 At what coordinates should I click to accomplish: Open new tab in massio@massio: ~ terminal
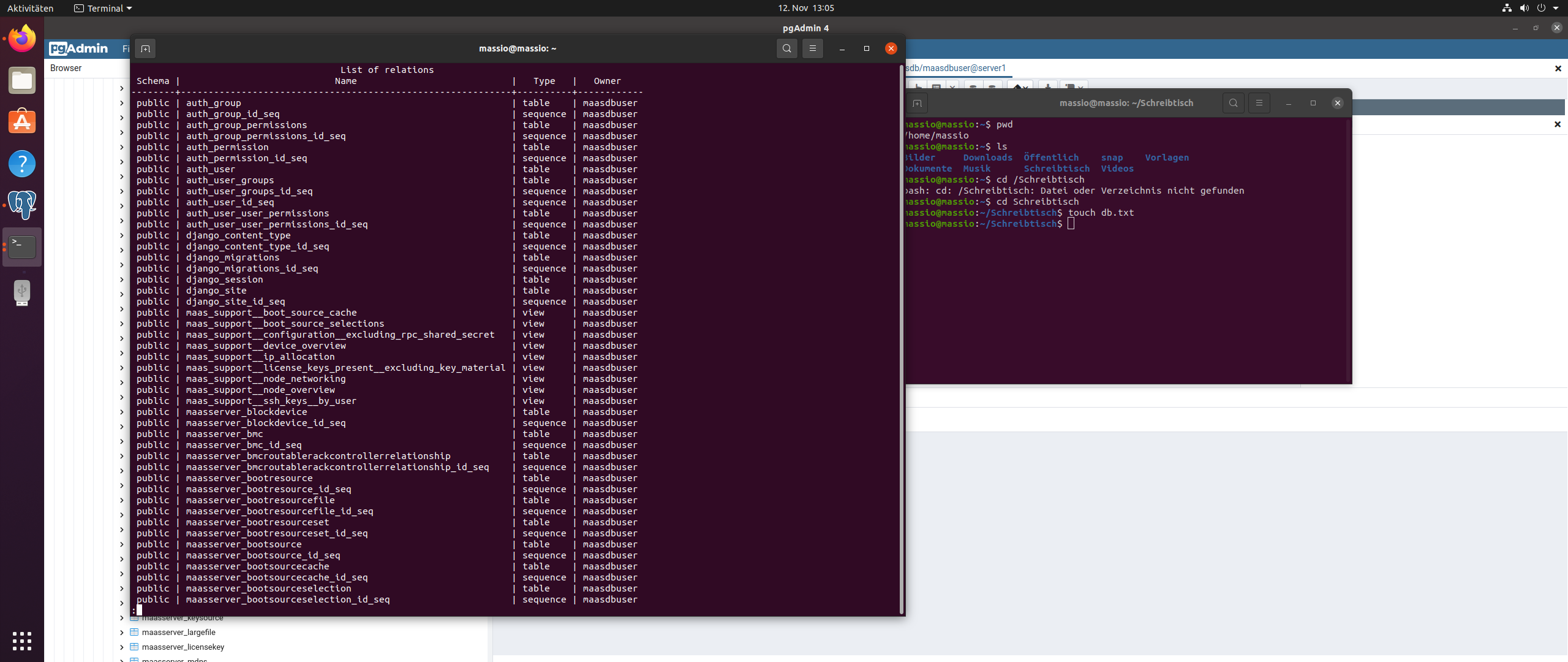(145, 48)
